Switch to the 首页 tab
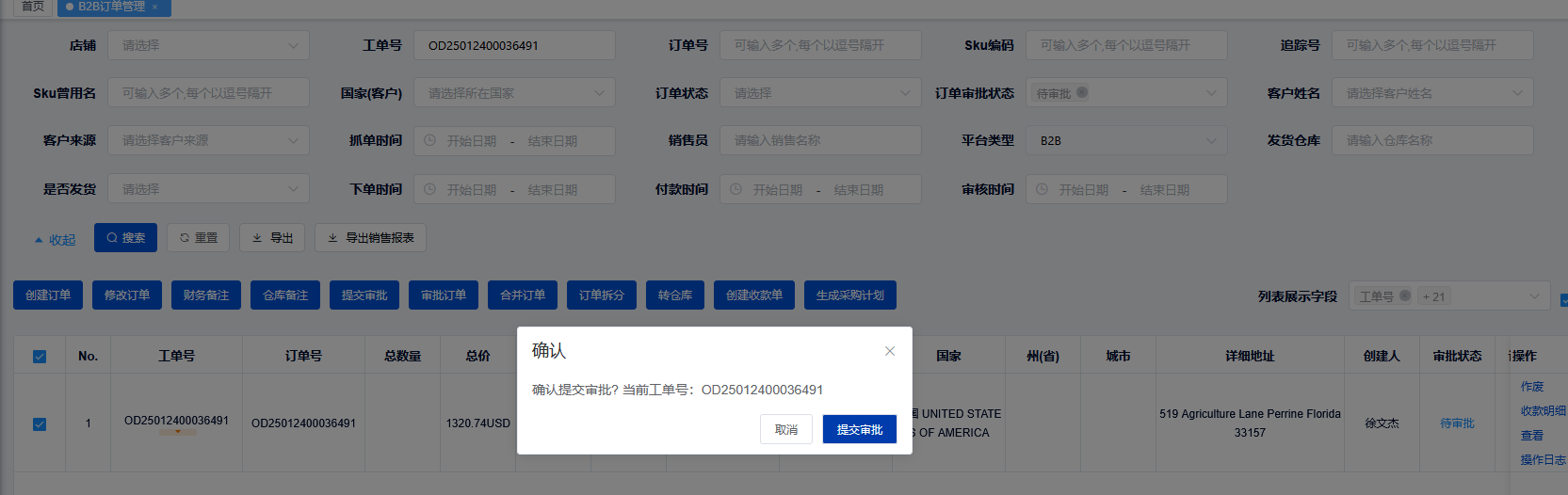1568x495 pixels. tap(33, 7)
